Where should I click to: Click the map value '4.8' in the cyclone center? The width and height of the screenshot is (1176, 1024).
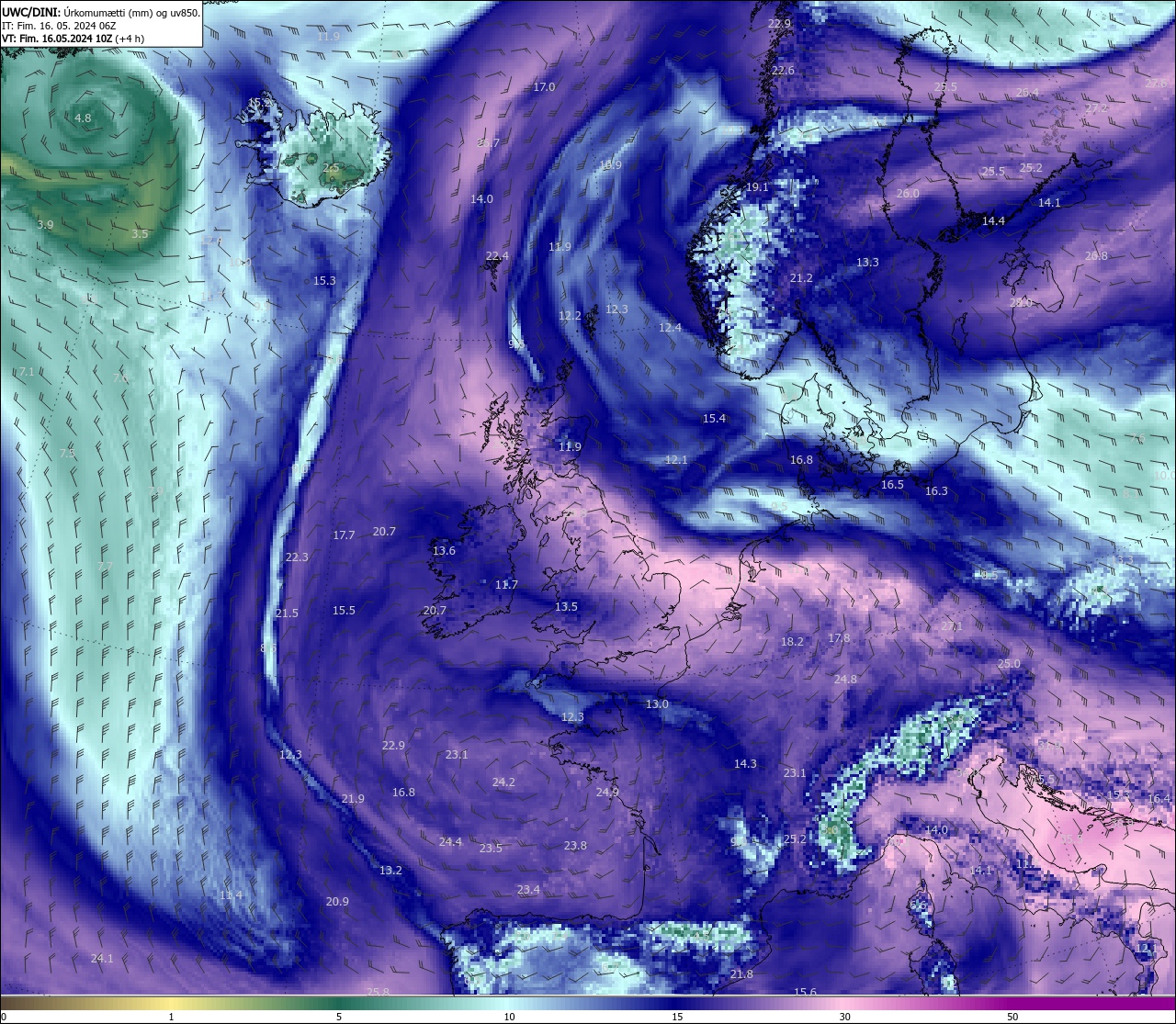(x=83, y=118)
